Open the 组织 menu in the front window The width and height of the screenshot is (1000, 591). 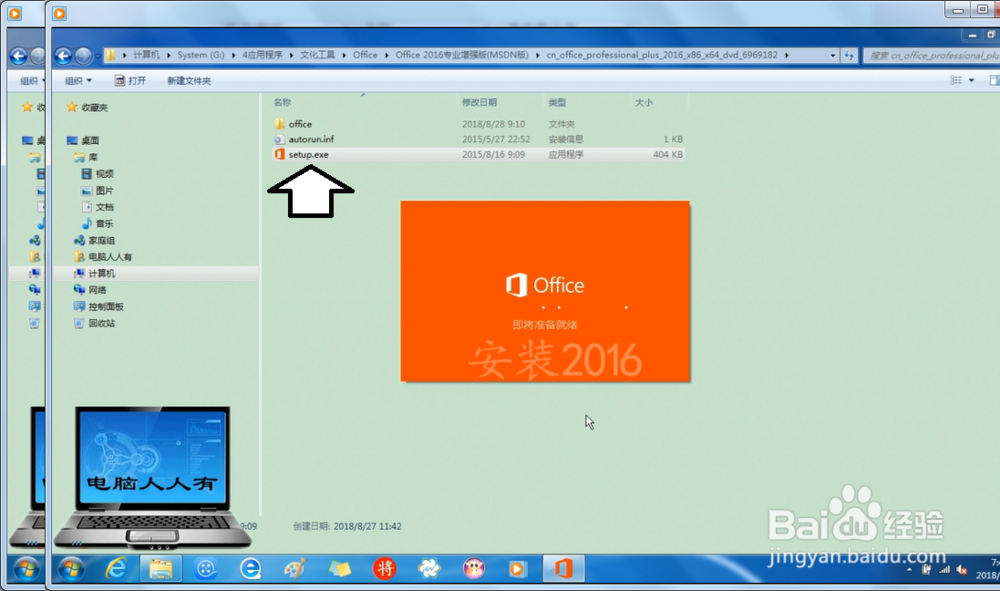pos(78,80)
